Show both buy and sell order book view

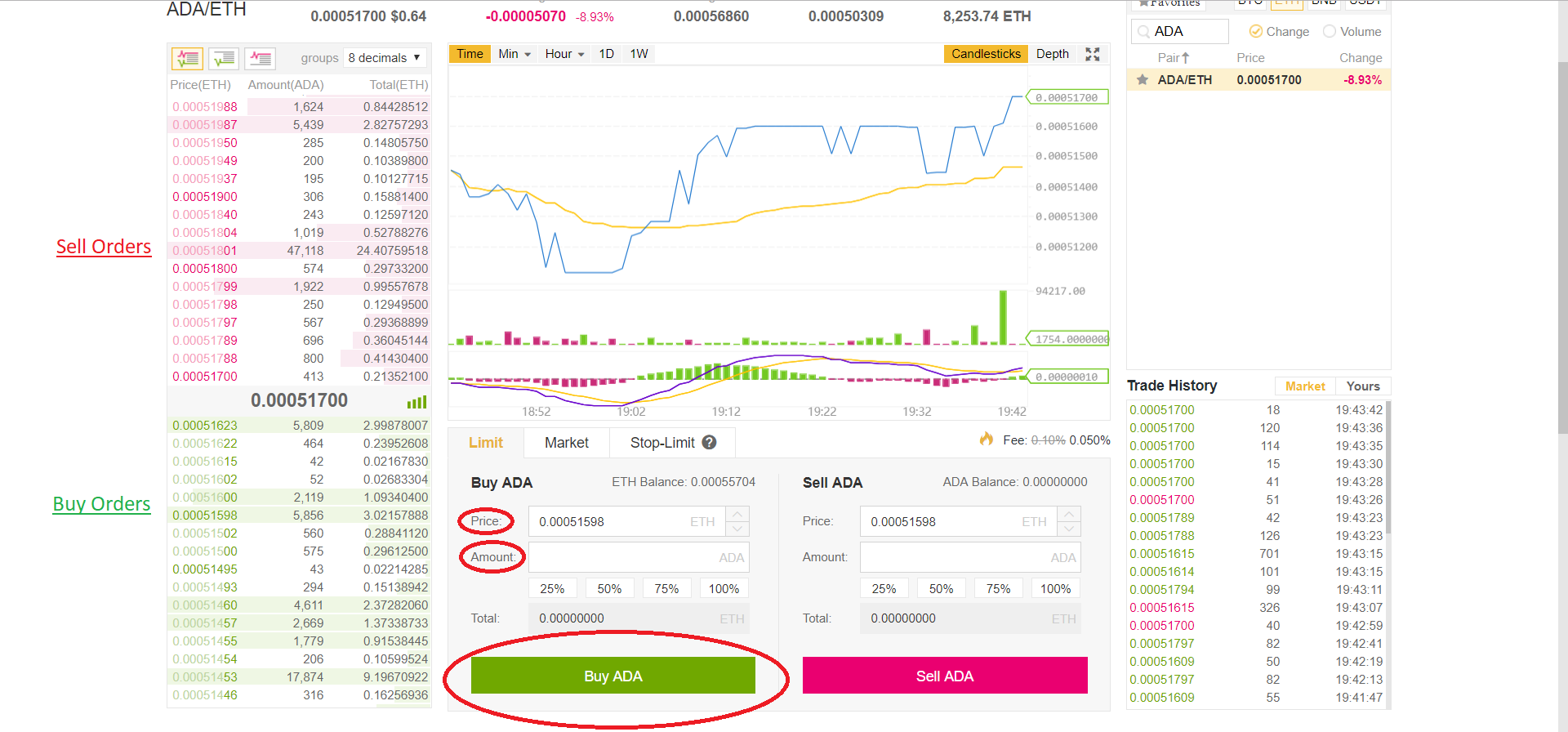pos(187,58)
